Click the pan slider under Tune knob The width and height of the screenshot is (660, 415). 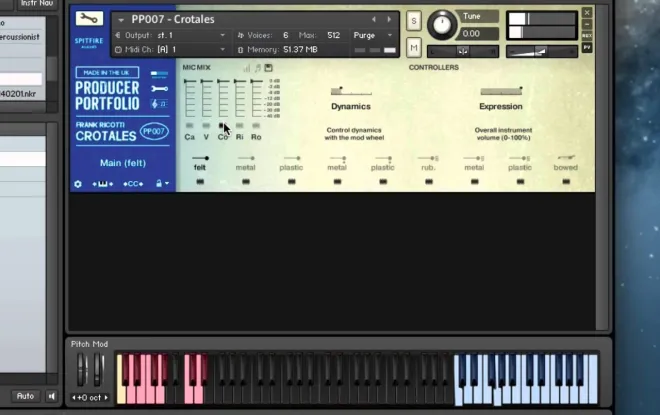coord(463,51)
